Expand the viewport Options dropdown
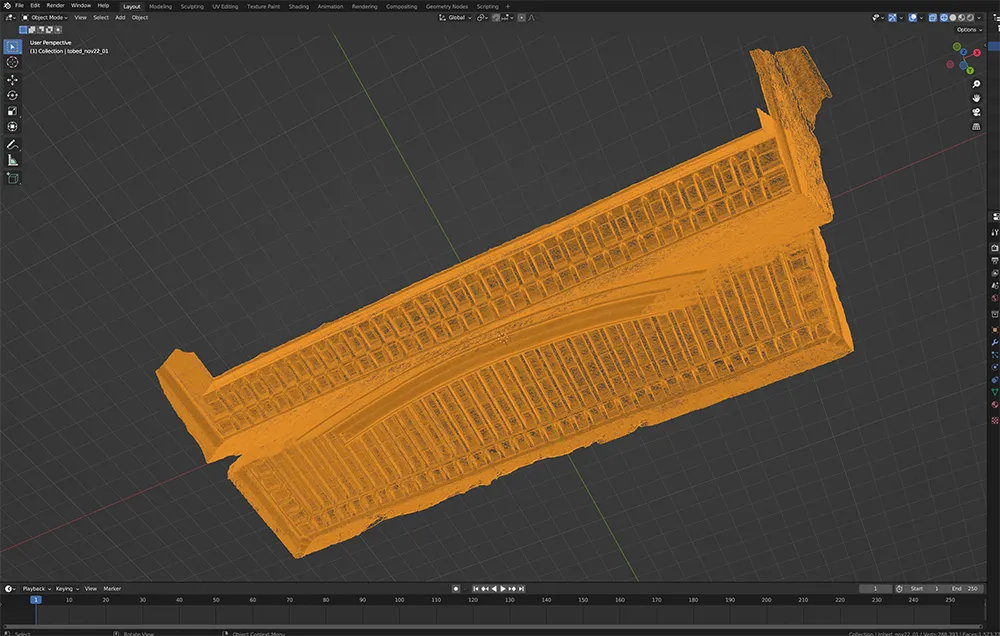 [x=968, y=30]
